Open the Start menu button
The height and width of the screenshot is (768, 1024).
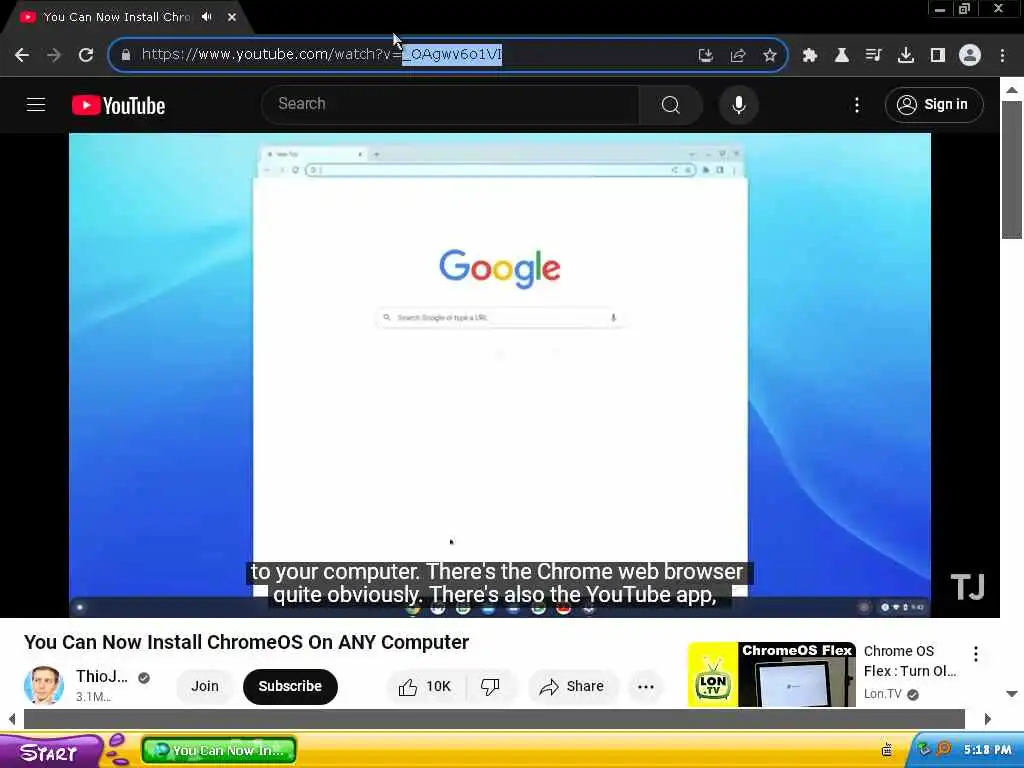coord(49,752)
